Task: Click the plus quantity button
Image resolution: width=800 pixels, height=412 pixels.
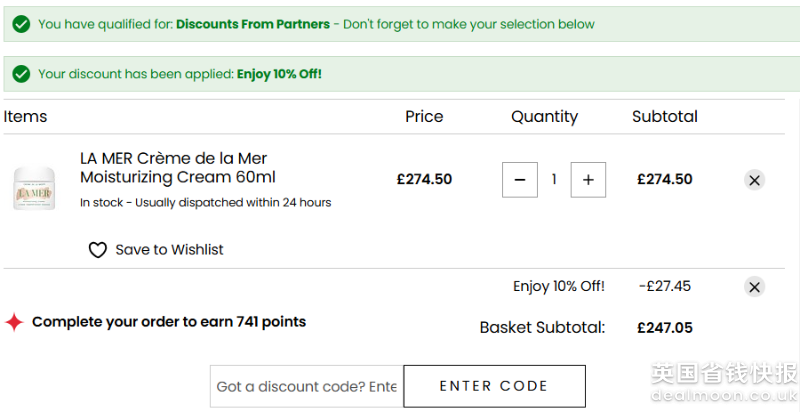Action: tap(588, 180)
